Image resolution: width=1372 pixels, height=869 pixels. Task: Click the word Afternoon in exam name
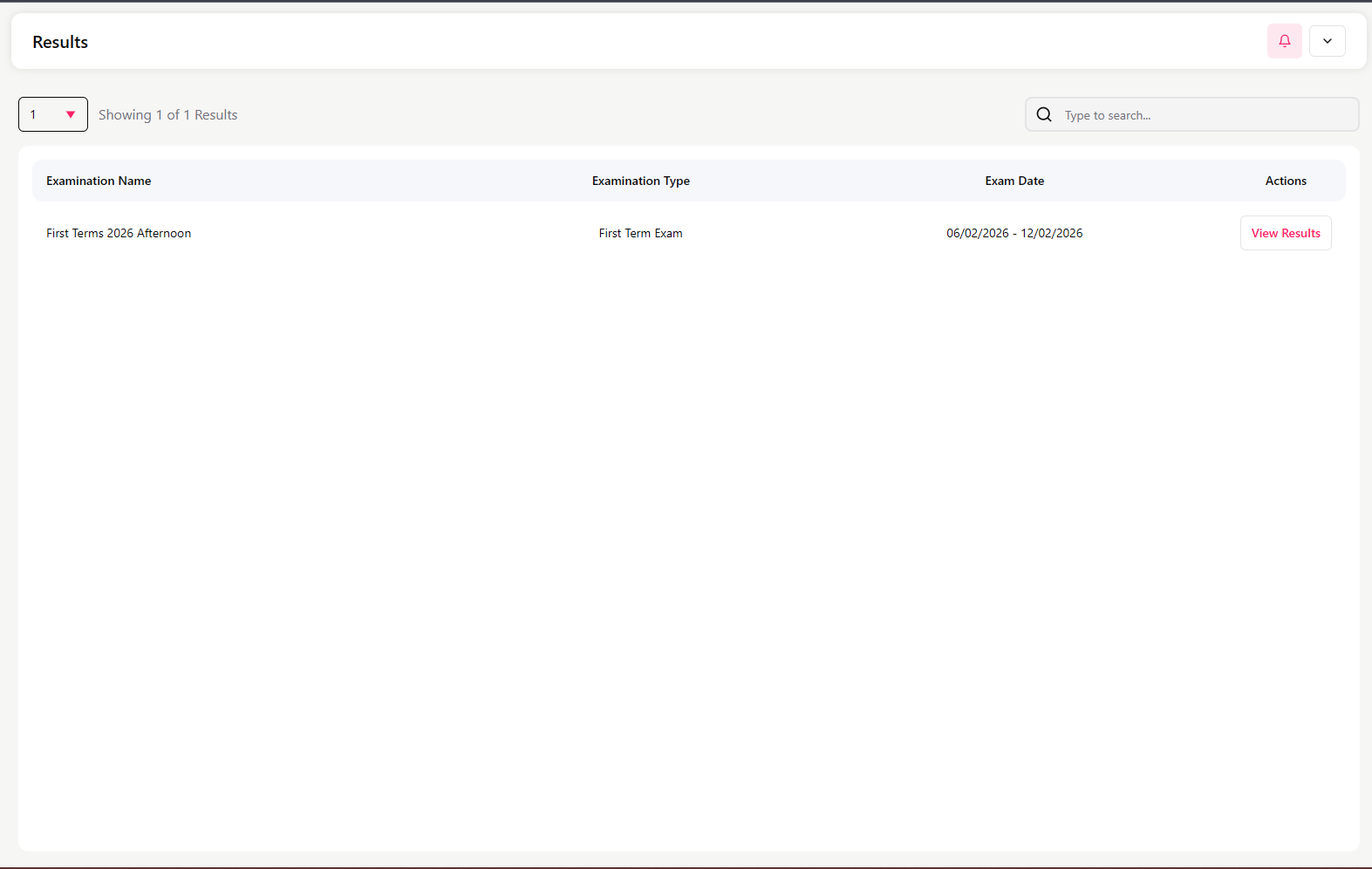coord(164,233)
